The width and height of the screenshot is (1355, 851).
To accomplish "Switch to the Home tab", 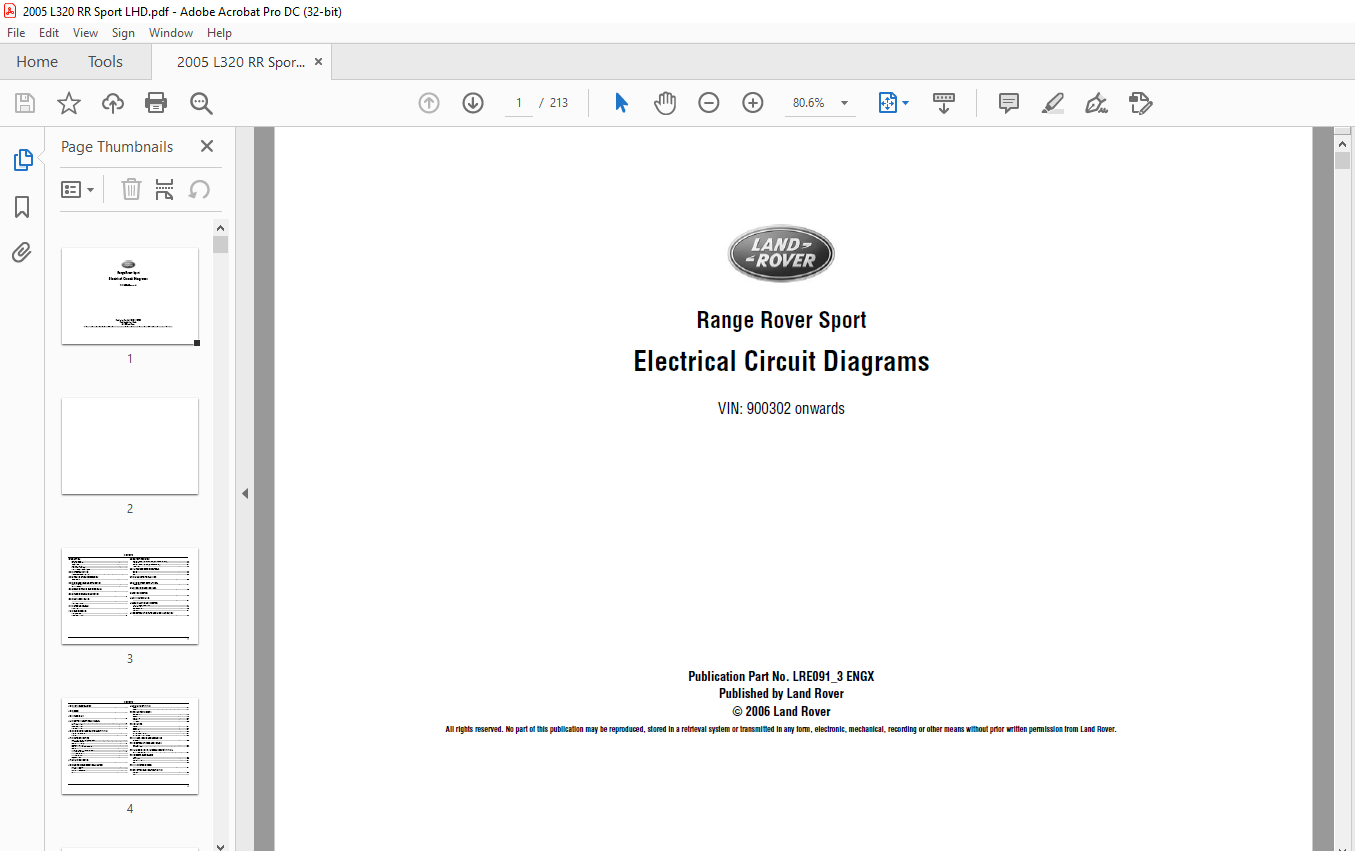I will coord(37,62).
